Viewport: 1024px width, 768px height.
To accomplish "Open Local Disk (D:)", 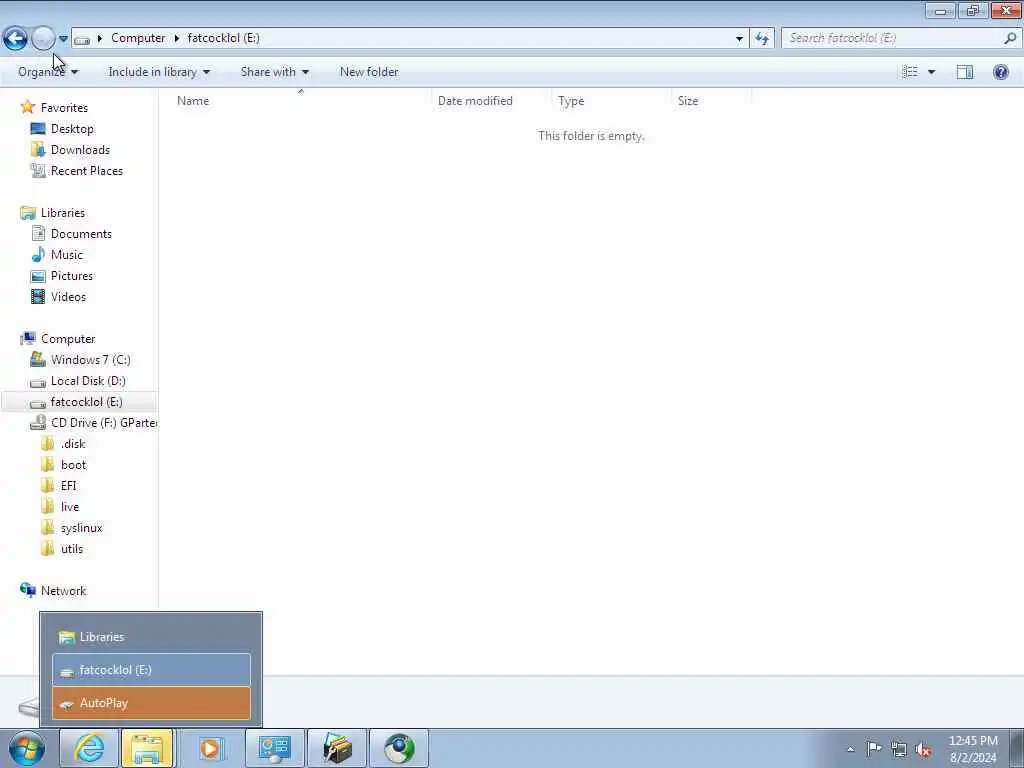I will click(x=88, y=381).
